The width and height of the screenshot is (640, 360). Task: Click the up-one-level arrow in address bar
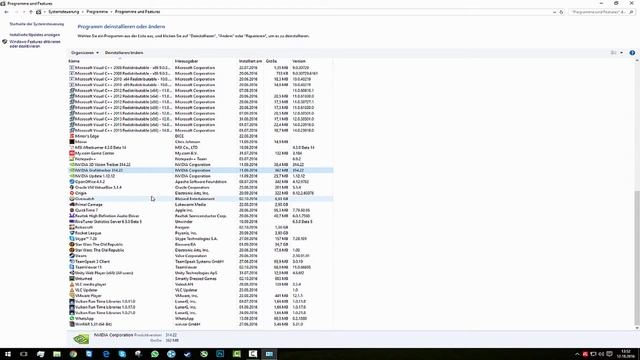point(31,12)
